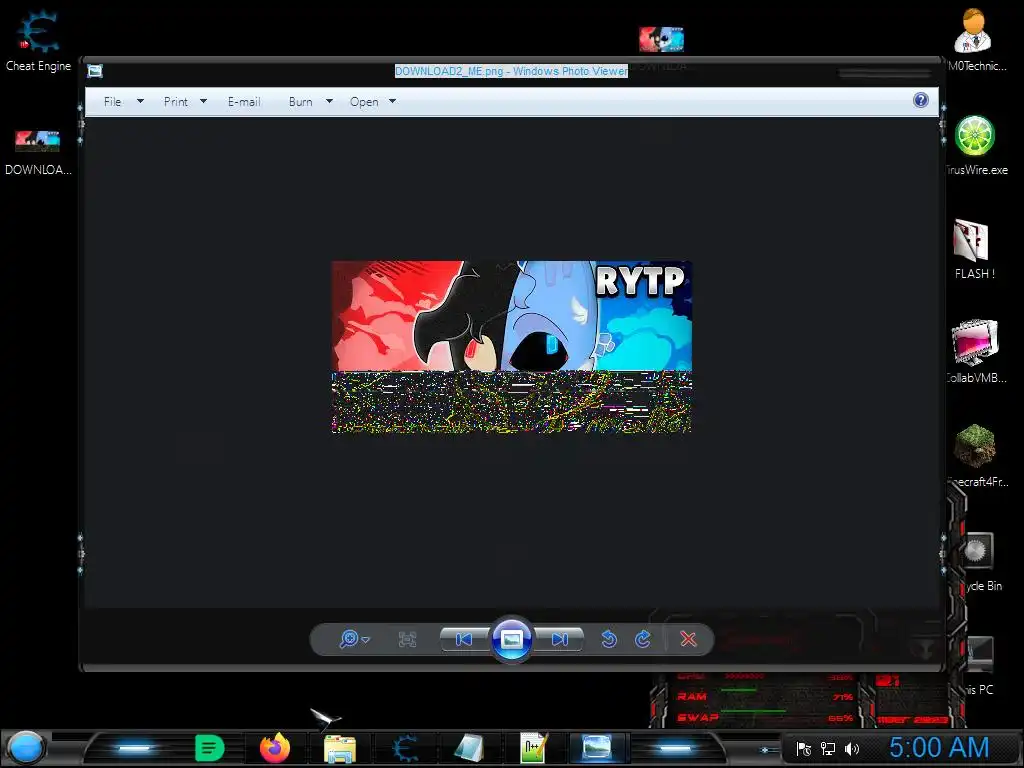Select the Minecraft4Fr... grass block icon
Viewport: 1024px width, 768px height.
click(x=975, y=456)
